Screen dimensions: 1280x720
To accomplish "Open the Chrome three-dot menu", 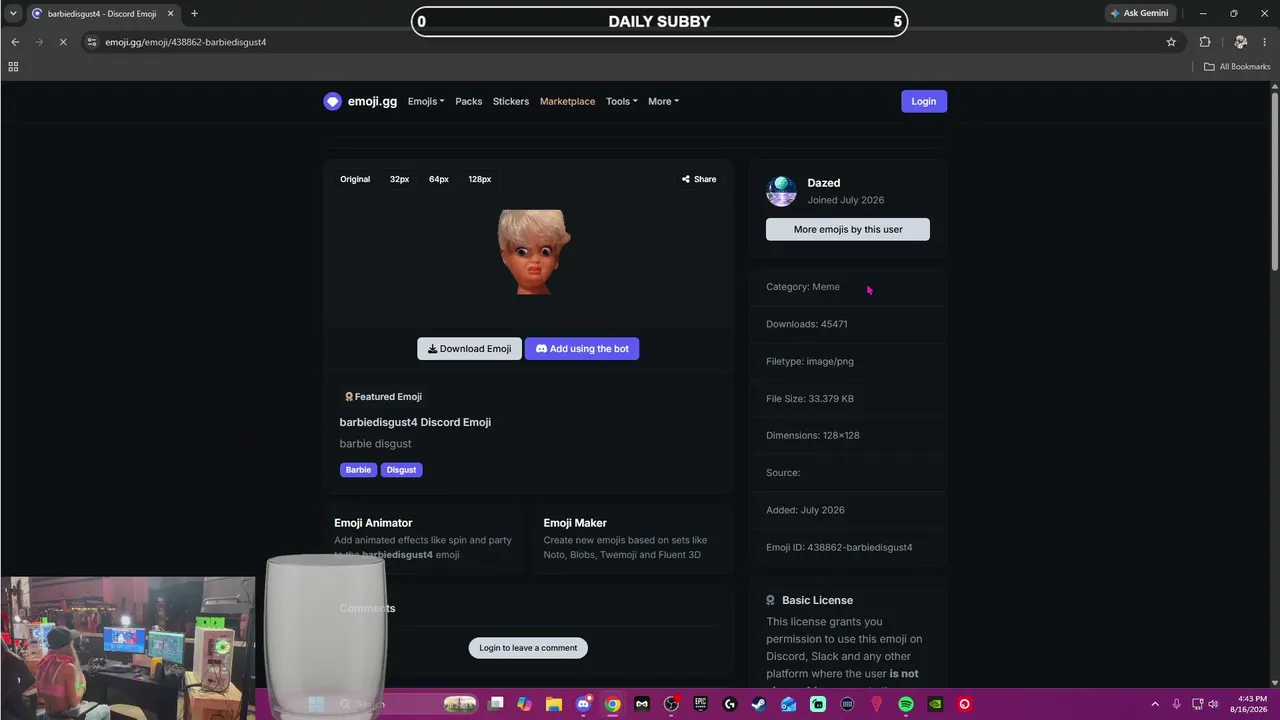I will (1265, 42).
